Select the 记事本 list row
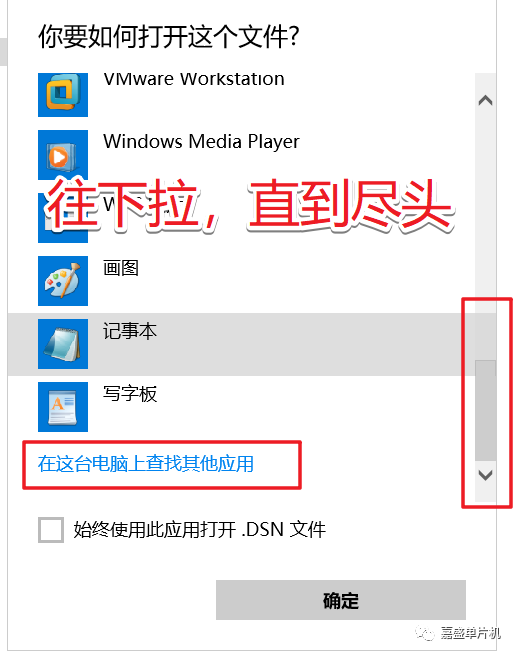The height and width of the screenshot is (656, 517). (x=241, y=344)
